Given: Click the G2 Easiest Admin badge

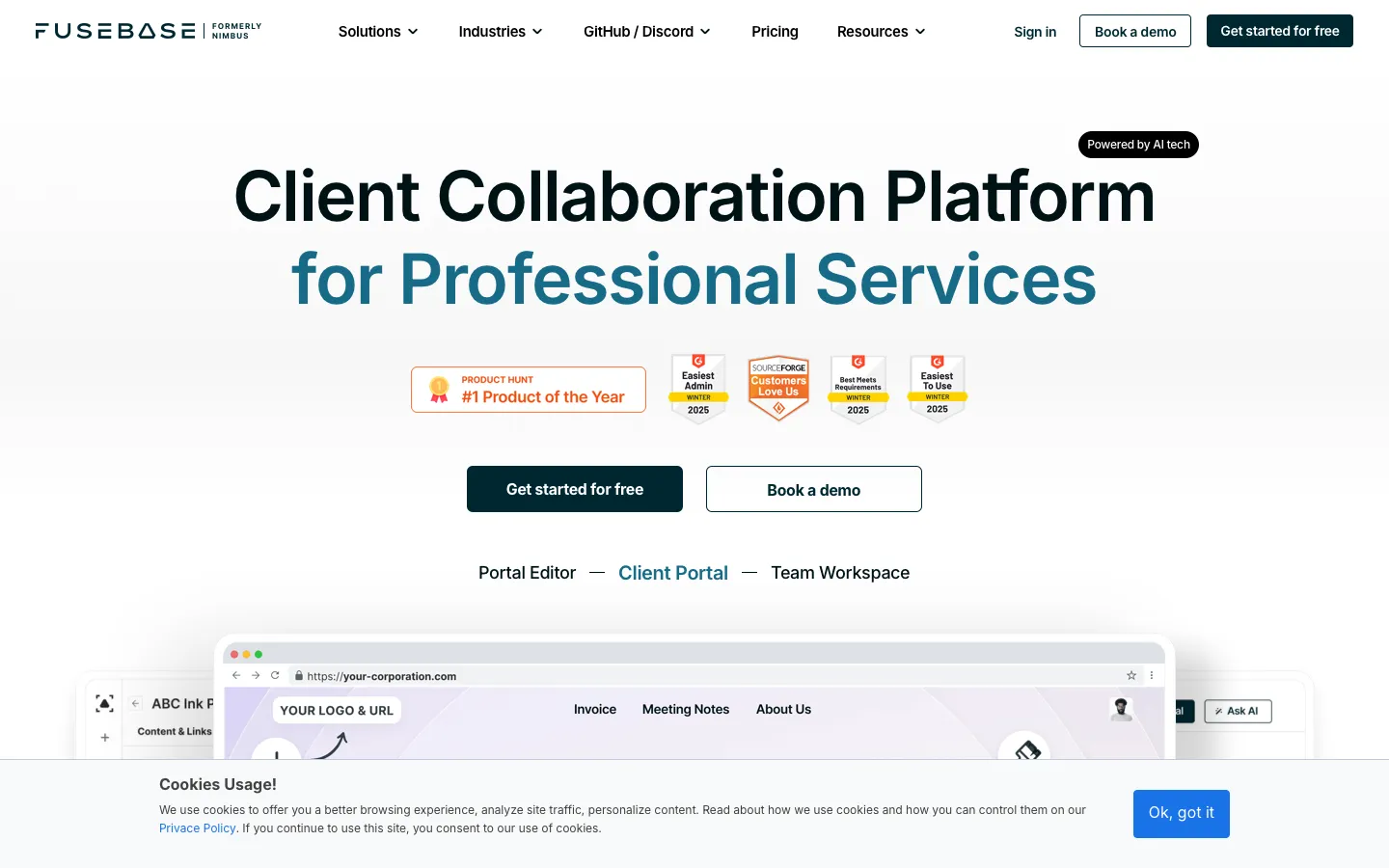Looking at the screenshot, I should [698, 389].
